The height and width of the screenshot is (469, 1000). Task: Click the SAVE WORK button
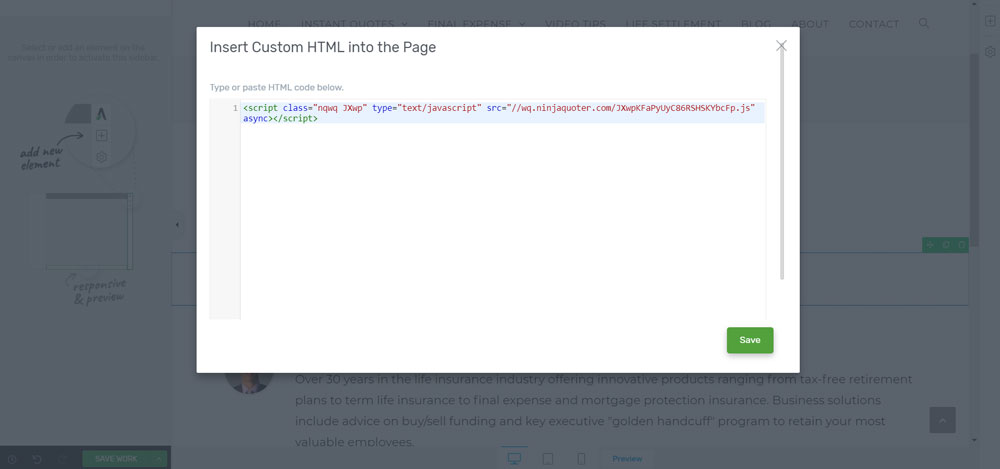click(116, 459)
